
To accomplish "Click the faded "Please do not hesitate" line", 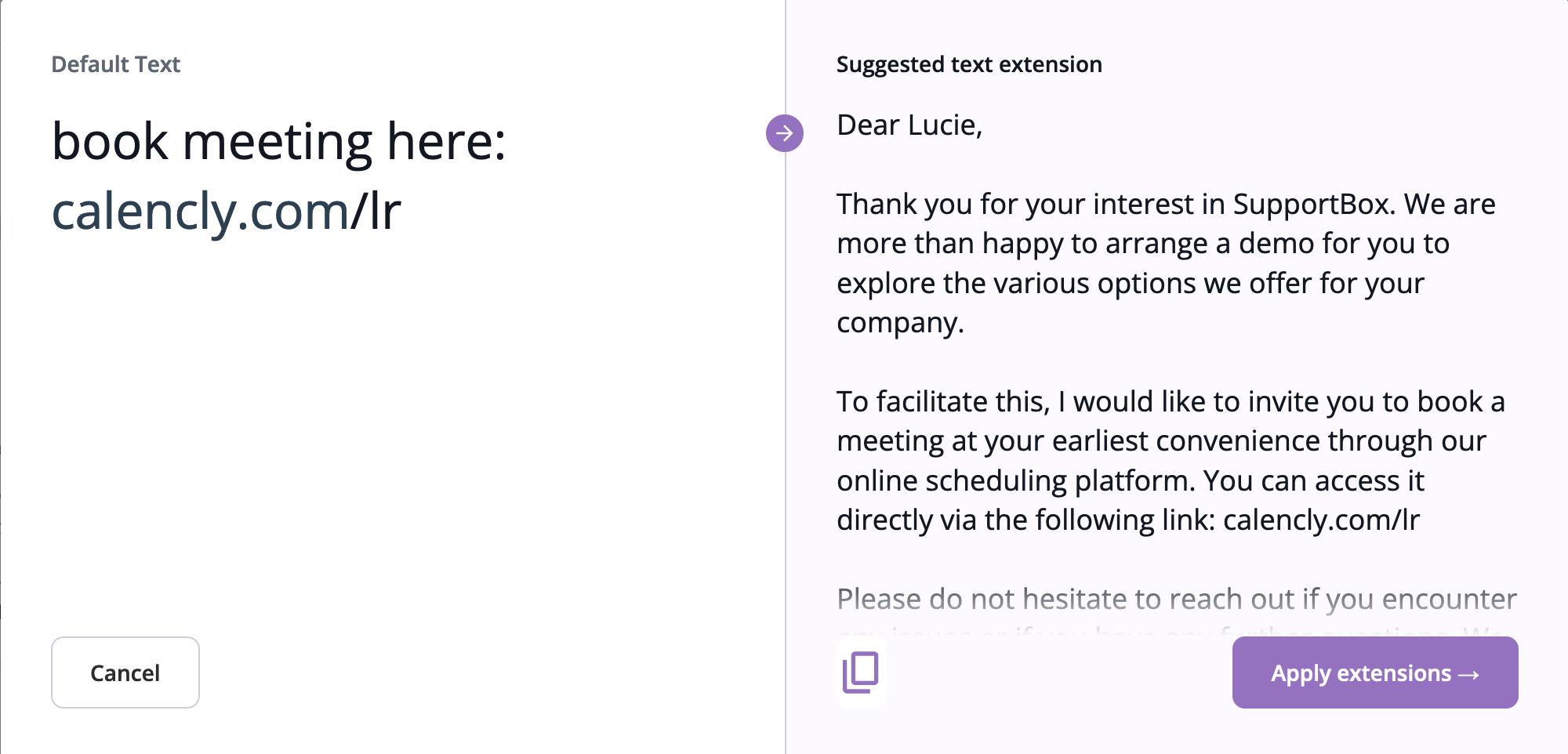I will (1176, 600).
